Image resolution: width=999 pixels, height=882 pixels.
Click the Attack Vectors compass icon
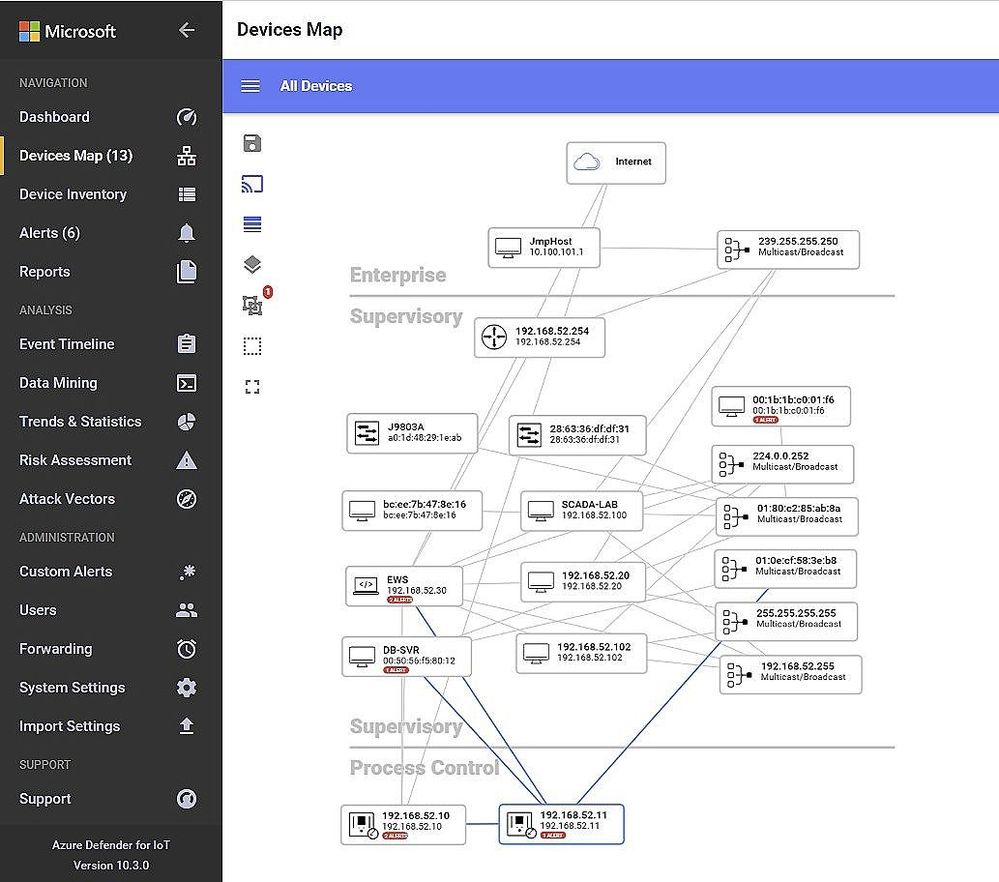coord(187,499)
